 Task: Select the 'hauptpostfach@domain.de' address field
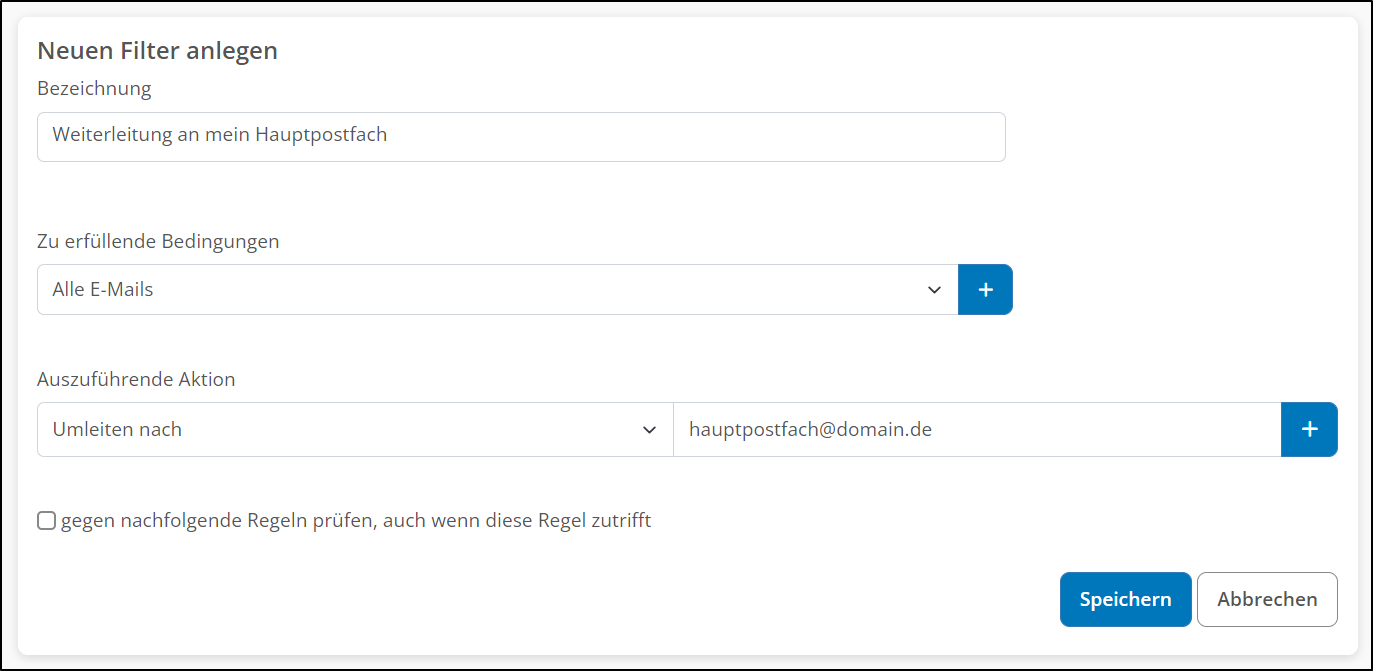(977, 429)
